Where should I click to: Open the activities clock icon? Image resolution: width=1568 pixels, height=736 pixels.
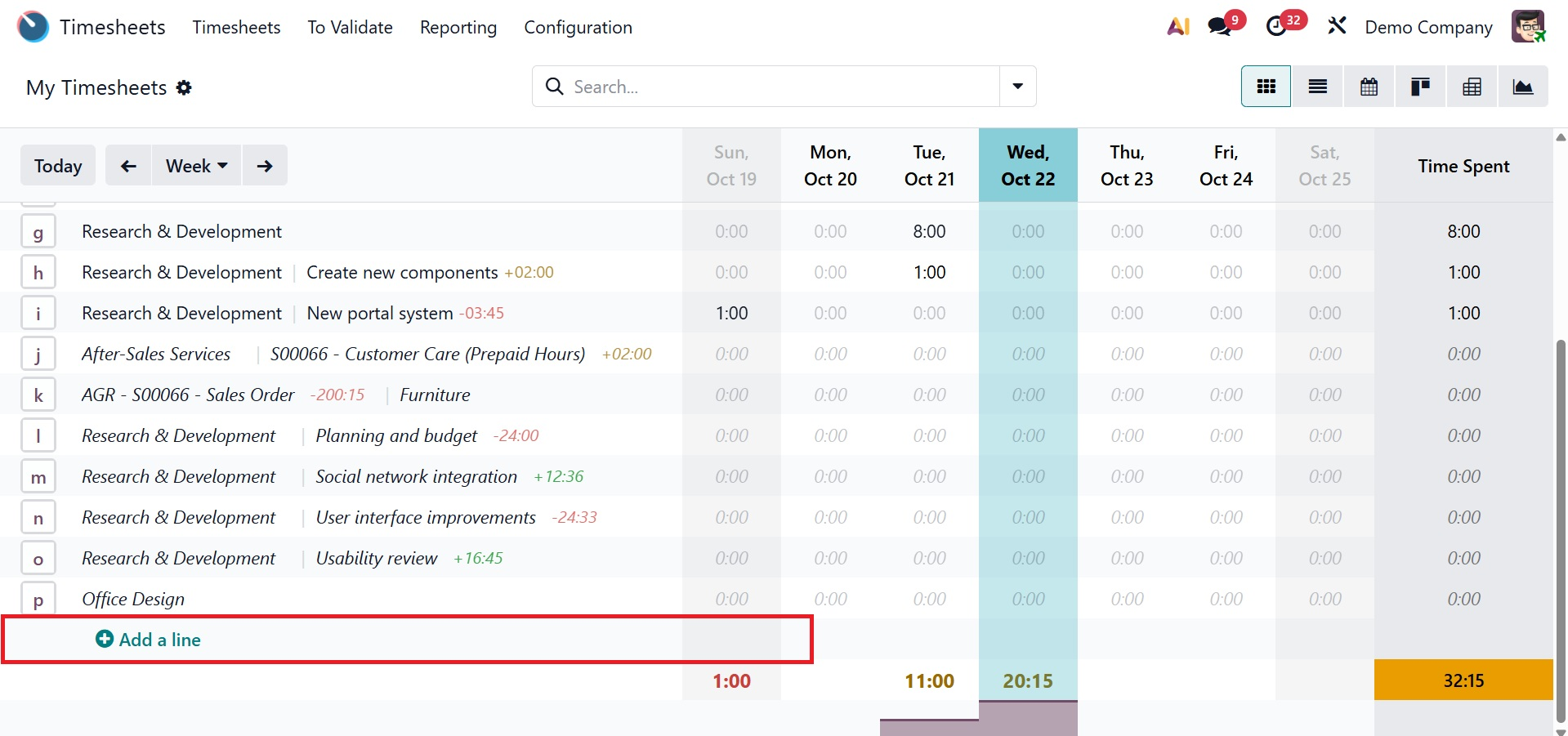1276,27
